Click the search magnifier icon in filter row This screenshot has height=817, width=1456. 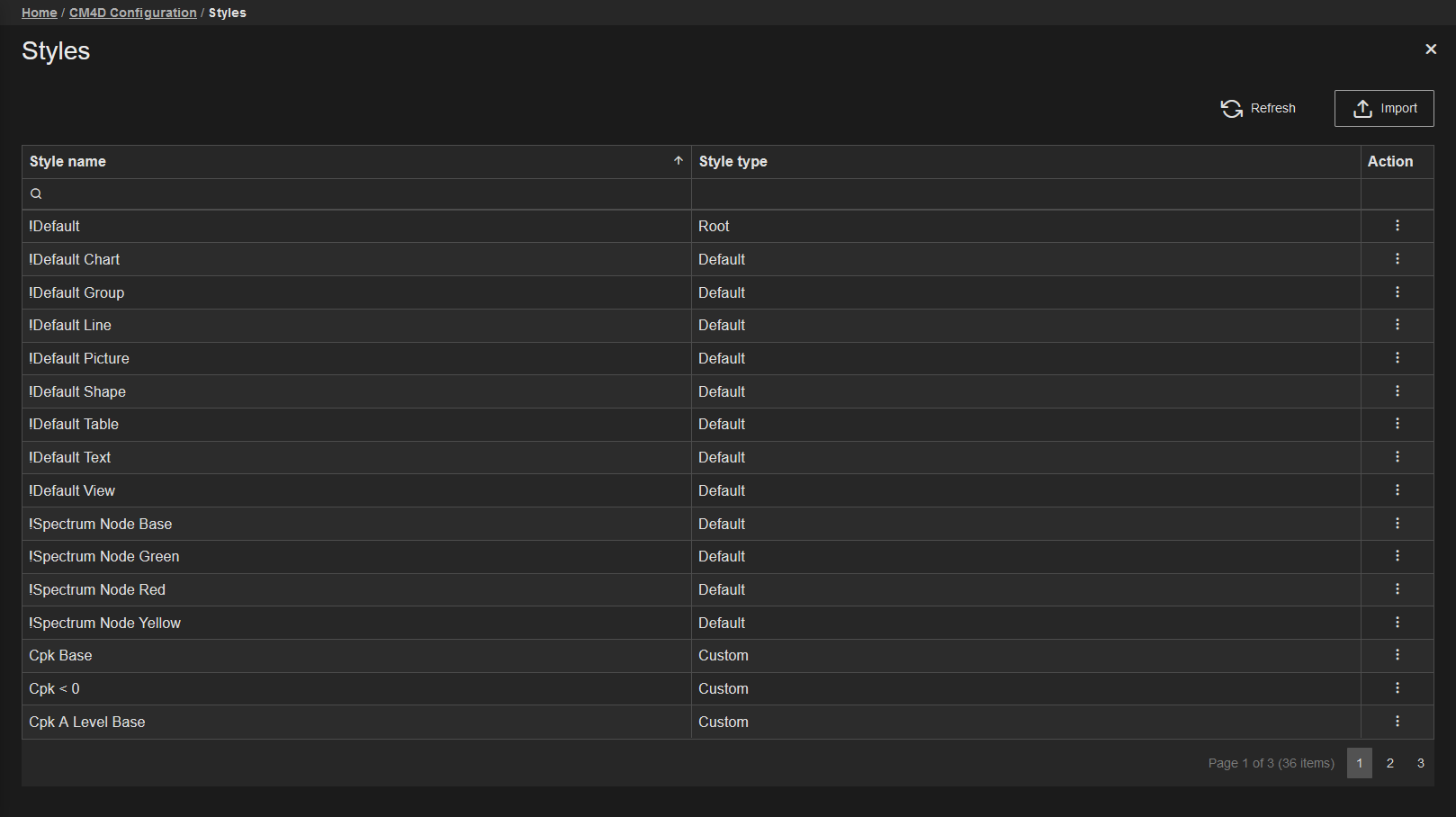(x=36, y=194)
